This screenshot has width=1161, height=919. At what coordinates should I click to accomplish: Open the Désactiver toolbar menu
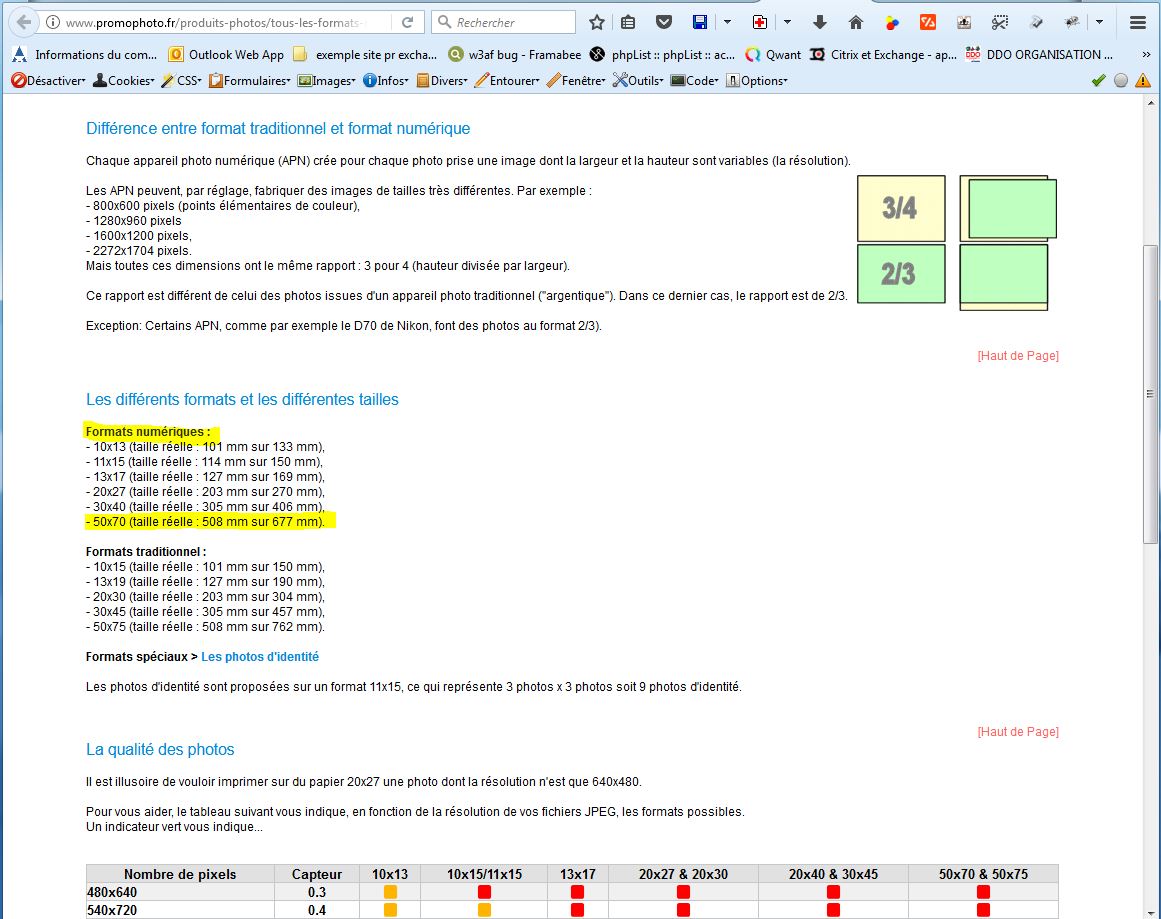tap(48, 81)
